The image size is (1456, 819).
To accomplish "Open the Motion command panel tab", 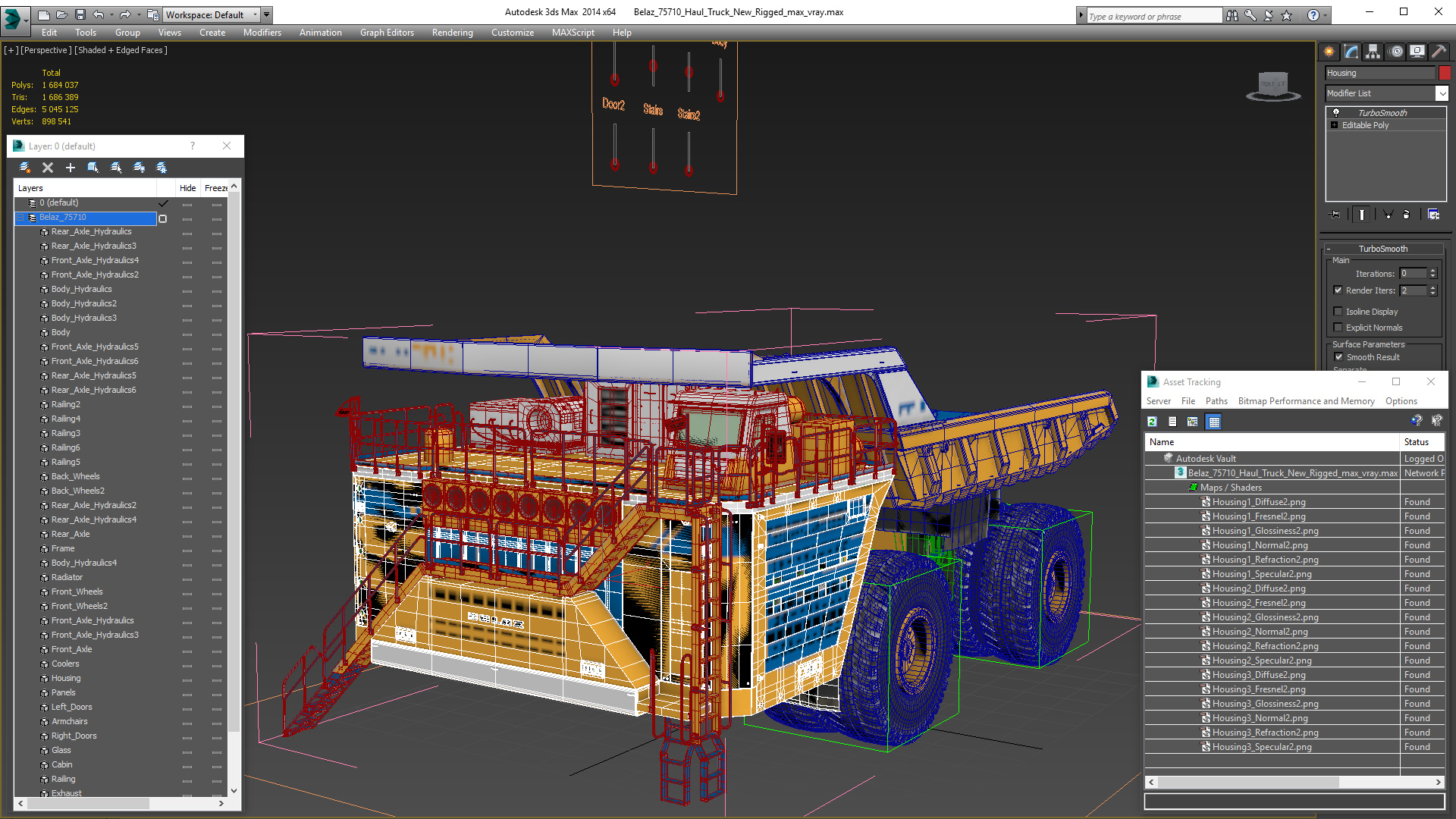I will 1396,52.
